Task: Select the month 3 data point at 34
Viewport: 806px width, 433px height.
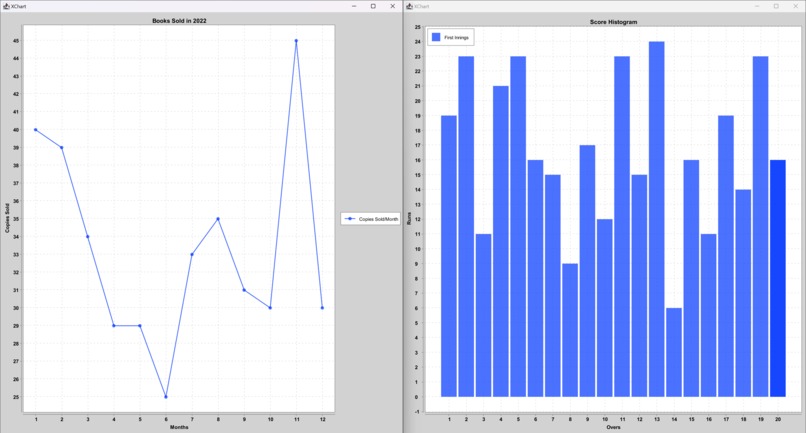Action: (87, 237)
